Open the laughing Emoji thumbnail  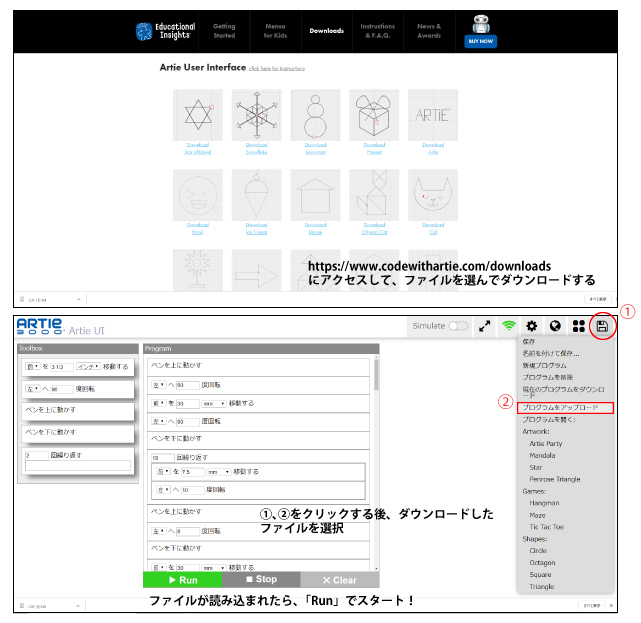tap(198, 195)
